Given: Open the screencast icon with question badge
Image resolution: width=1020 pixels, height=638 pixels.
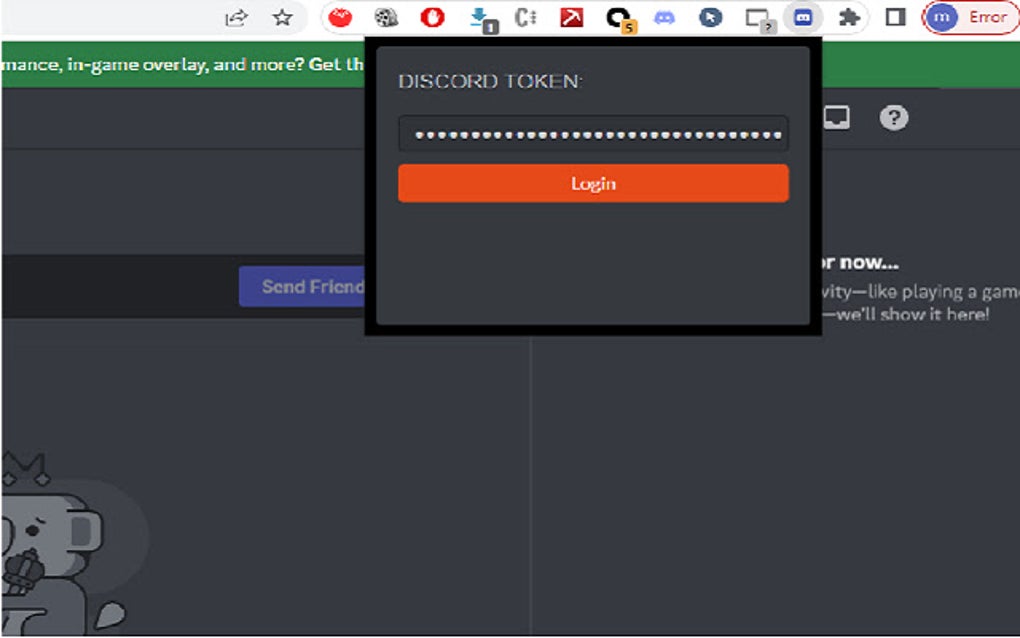Looking at the screenshot, I should pyautogui.click(x=757, y=17).
